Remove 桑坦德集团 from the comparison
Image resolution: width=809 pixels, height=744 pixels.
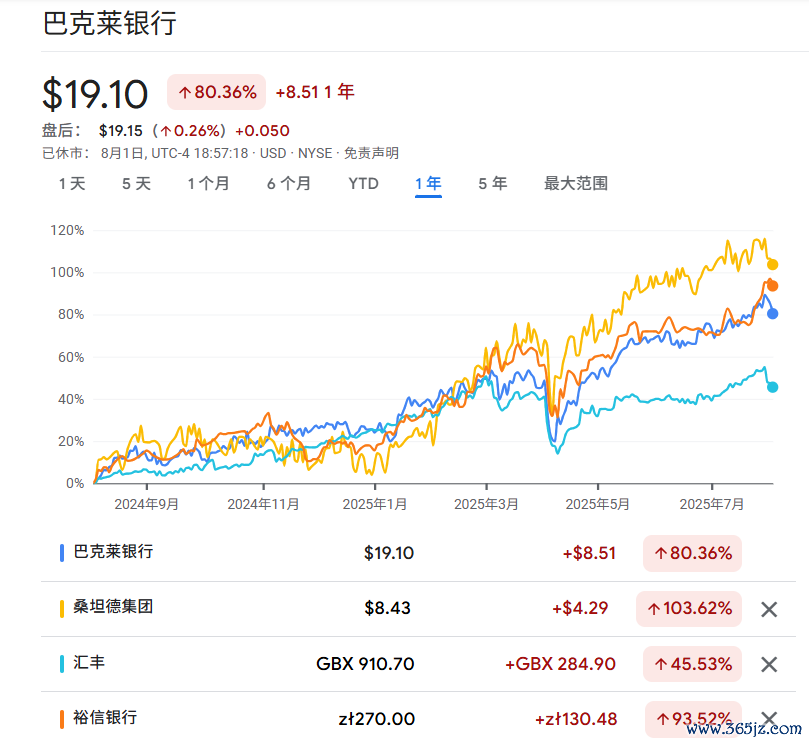coord(769,609)
